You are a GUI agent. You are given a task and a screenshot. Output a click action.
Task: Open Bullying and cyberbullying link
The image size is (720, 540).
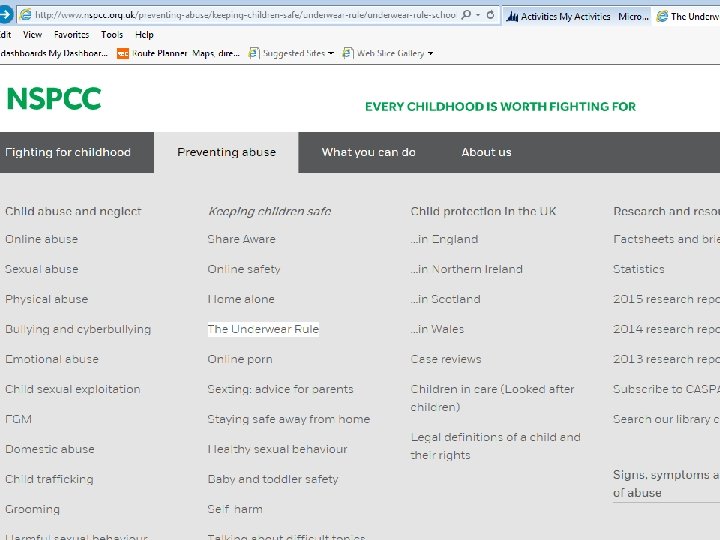(78, 329)
